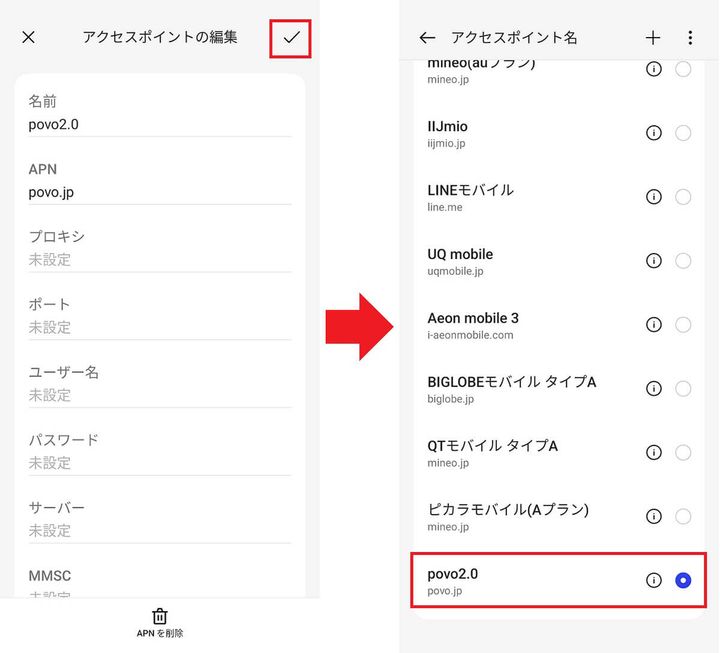Viewport: 720px width, 653px height.
Task: Select the mineo(au plan) radio button
Action: click(683, 69)
